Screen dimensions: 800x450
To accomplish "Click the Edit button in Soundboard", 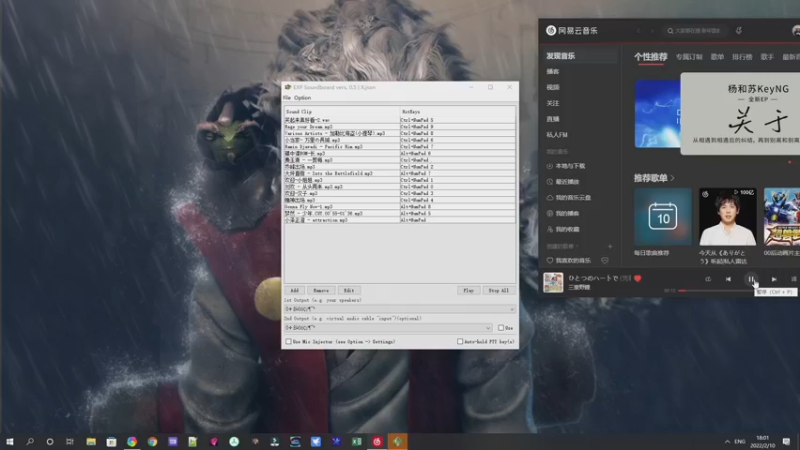I will coord(349,290).
